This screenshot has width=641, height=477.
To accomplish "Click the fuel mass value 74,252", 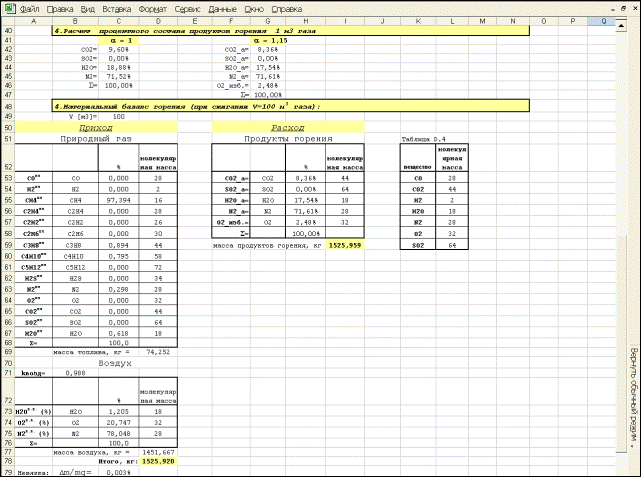I will coord(158,352).
